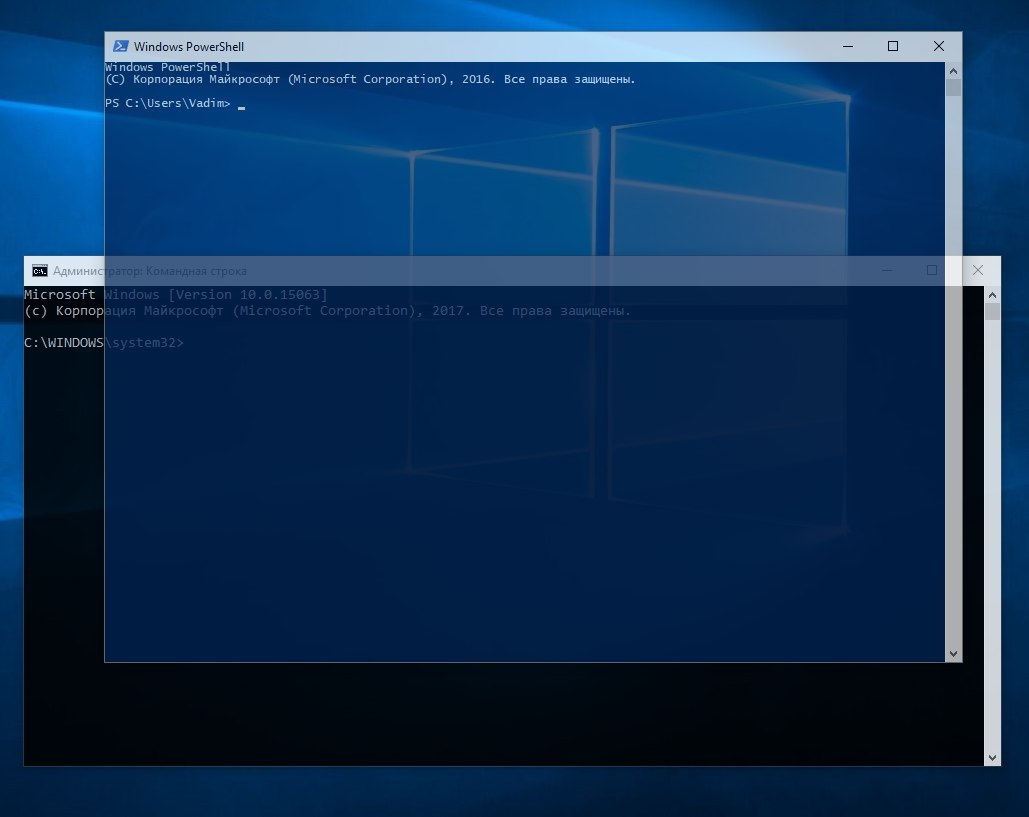Image resolution: width=1029 pixels, height=817 pixels.
Task: Minimize the Windows PowerShell window
Action: (848, 46)
